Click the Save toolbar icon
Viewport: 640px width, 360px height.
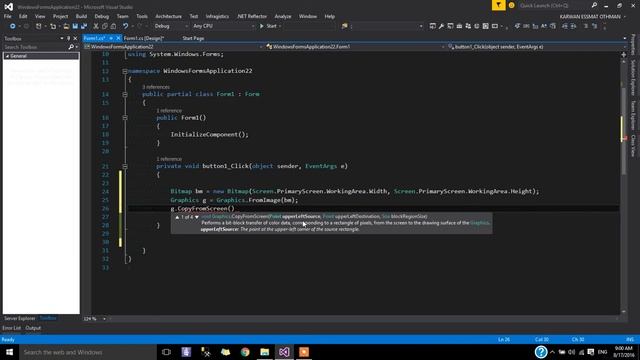pyautogui.click(x=75, y=26)
